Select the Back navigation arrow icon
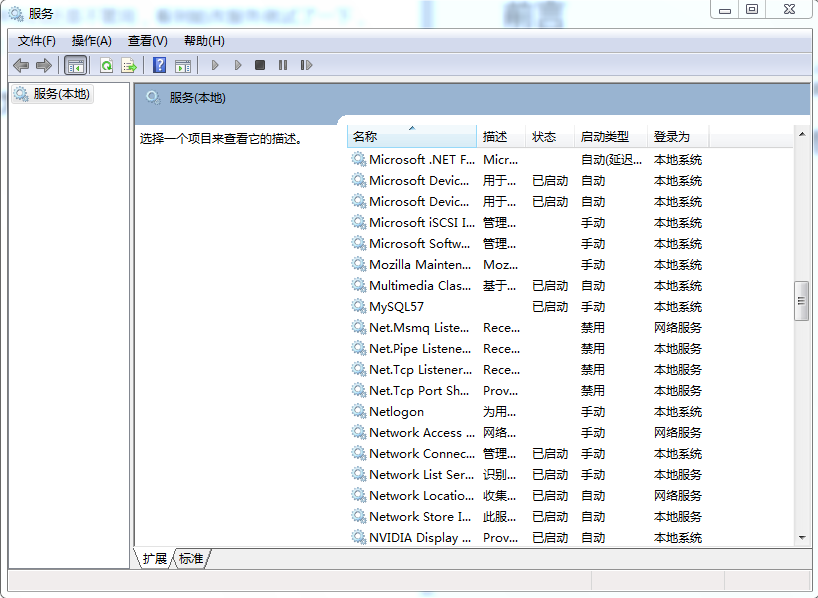This screenshot has width=818, height=598. click(21, 64)
